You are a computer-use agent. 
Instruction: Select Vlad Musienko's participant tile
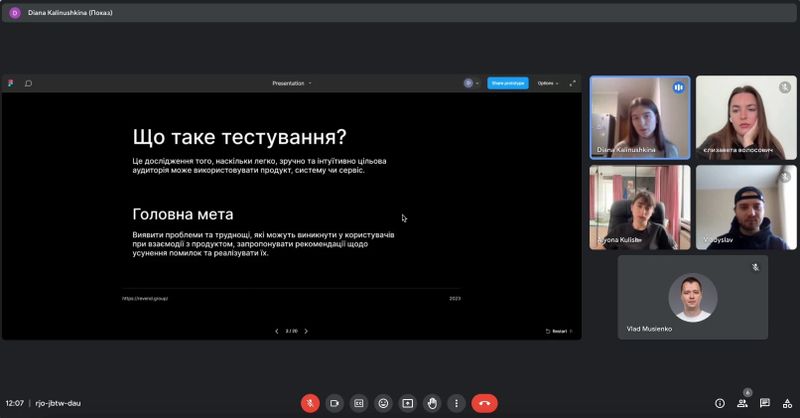point(693,297)
